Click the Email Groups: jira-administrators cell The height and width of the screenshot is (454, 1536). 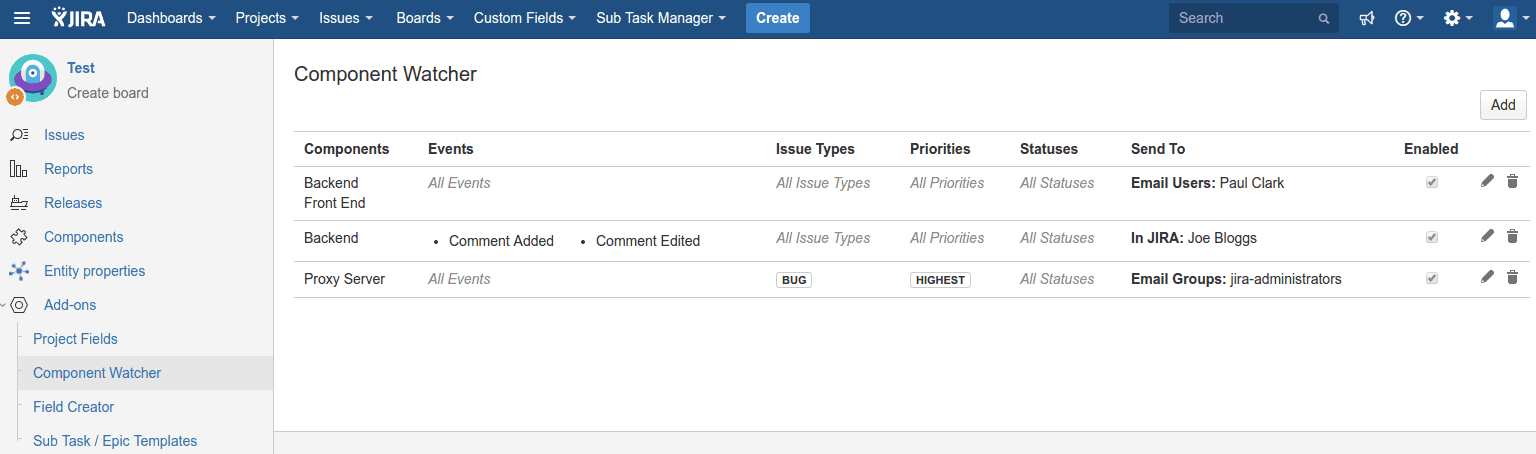(x=1236, y=279)
